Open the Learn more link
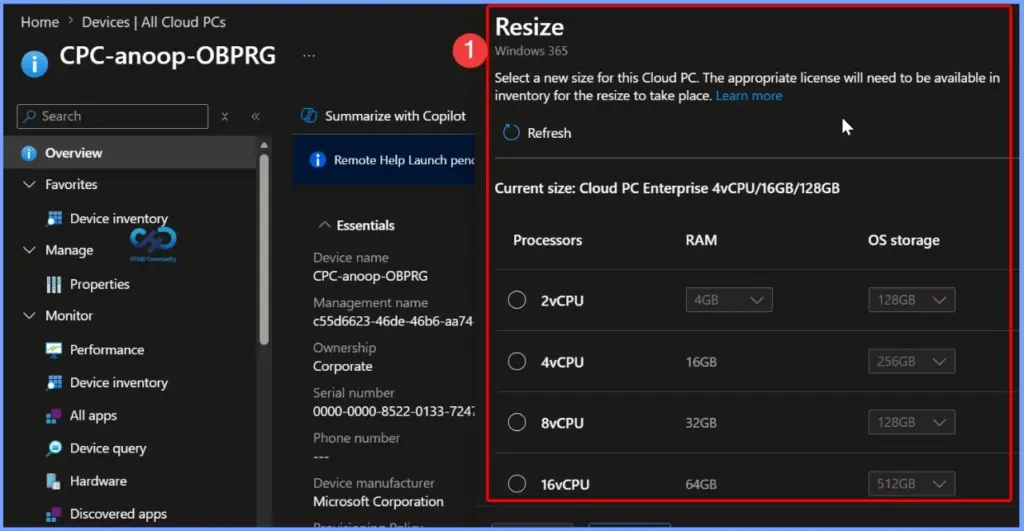 pyautogui.click(x=749, y=95)
